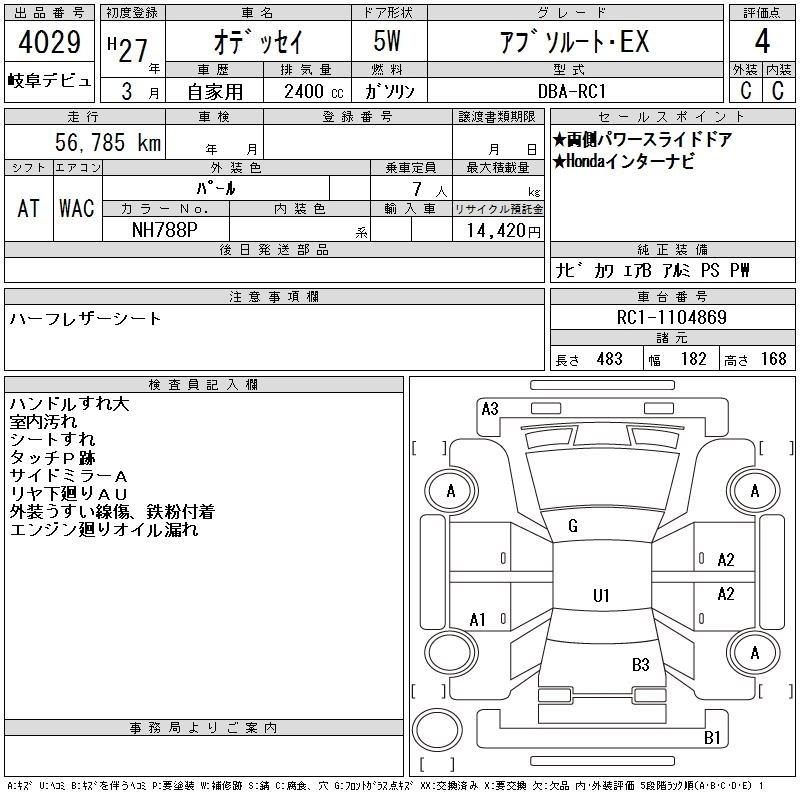800x800 pixels.
Task: Select the fuel type ガソリン
Action: pyautogui.click(x=389, y=91)
